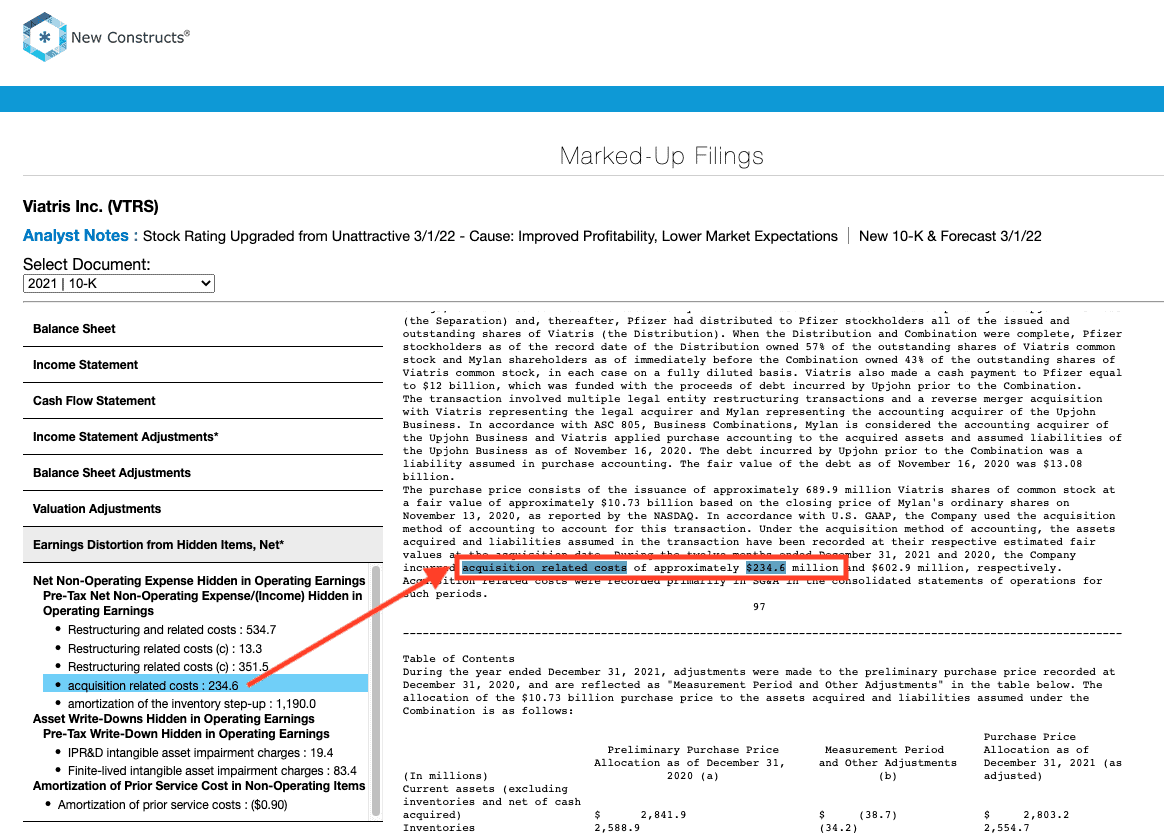Select Restructuring related costs (c) : 13.3
Viewport: 1164px width, 833px height.
click(165, 648)
